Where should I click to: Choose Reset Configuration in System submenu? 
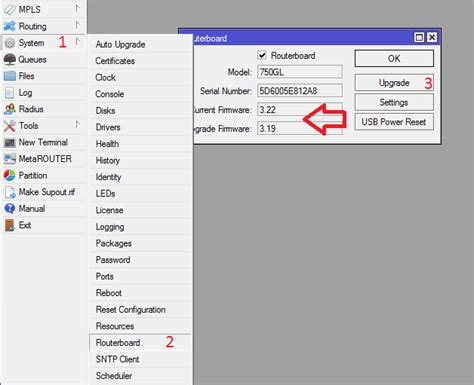point(140,310)
